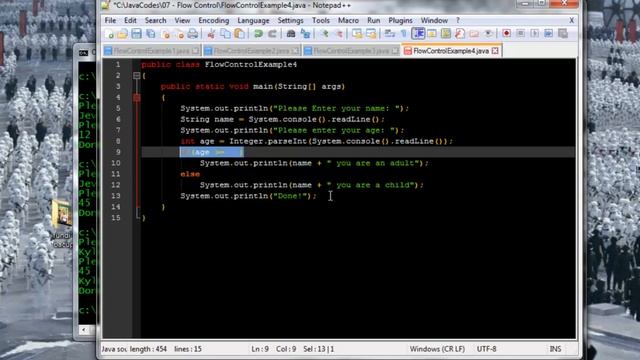This screenshot has height=360, width=640.
Task: Close the FlowControlExample2.java tab with its X
Action: click(x=295, y=51)
